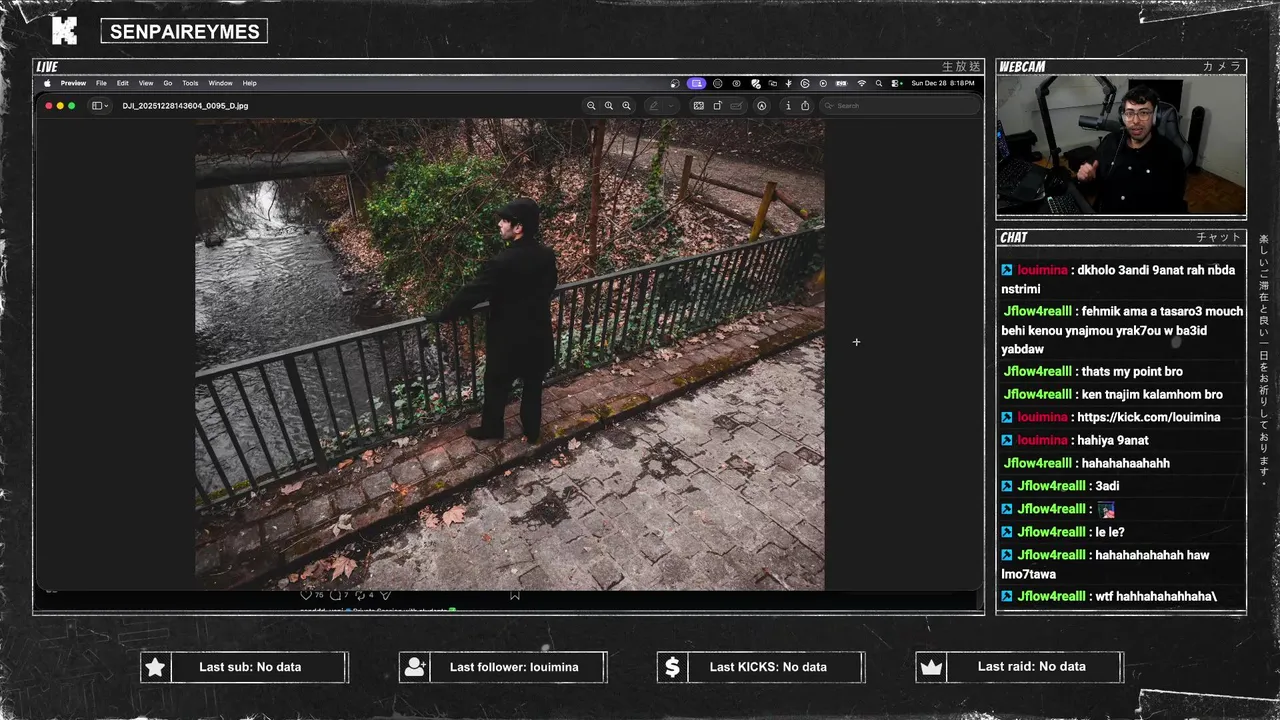Image resolution: width=1280 pixels, height=720 pixels.
Task: Click the CHAT panel header
Action: point(1121,237)
